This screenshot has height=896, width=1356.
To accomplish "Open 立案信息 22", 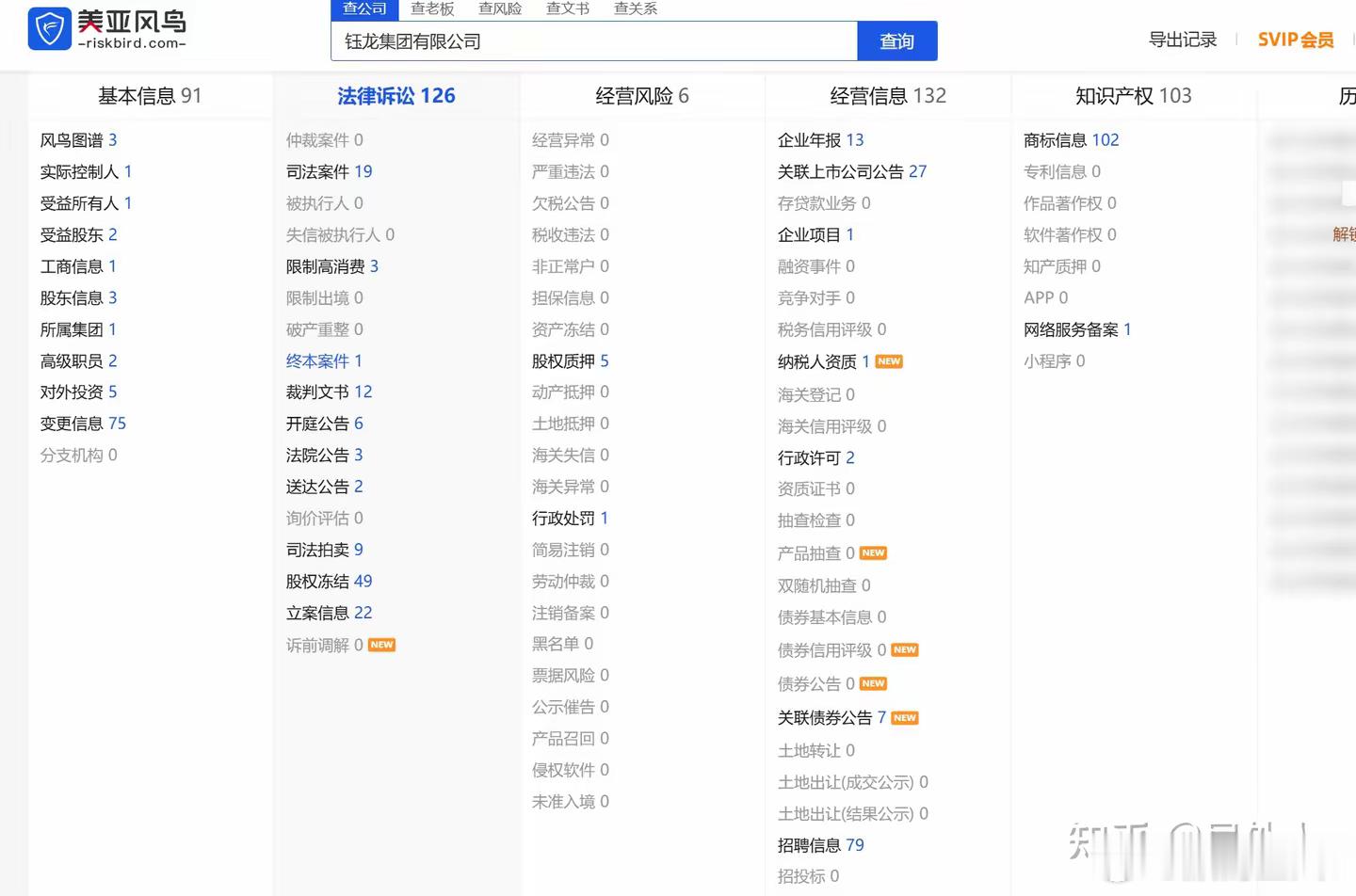I will tap(330, 614).
